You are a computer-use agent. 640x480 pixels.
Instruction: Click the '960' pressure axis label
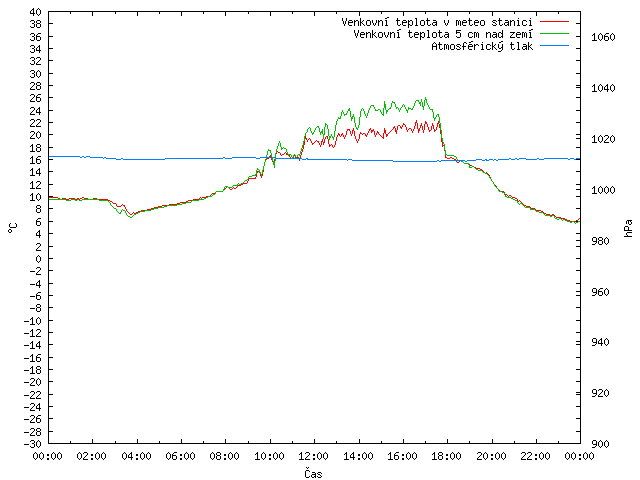click(600, 292)
